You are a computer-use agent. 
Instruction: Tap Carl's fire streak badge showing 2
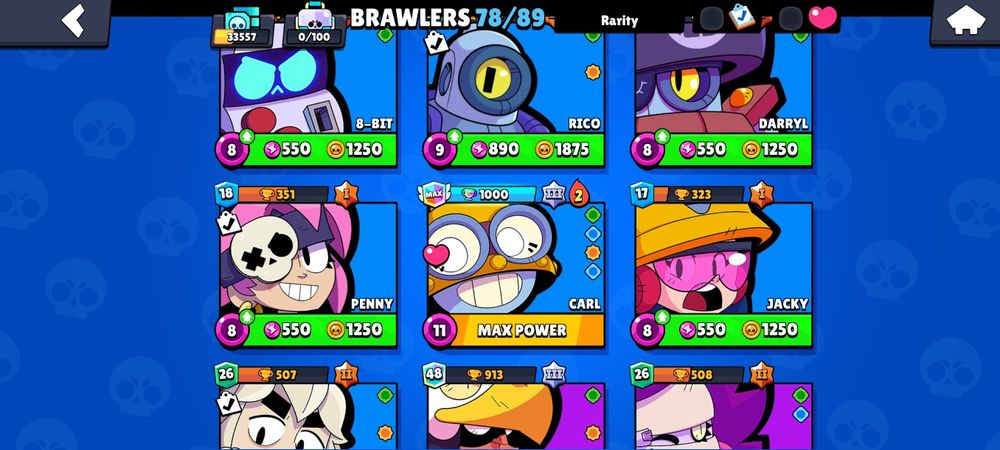coord(579,194)
